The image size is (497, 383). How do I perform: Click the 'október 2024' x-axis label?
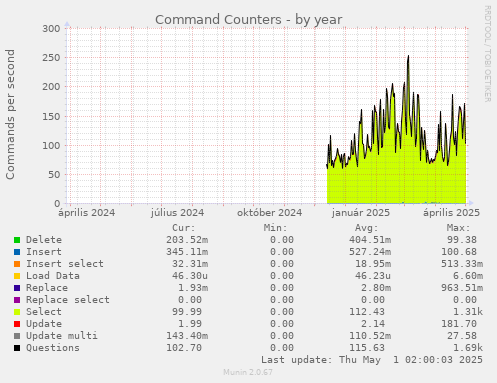click(x=269, y=213)
